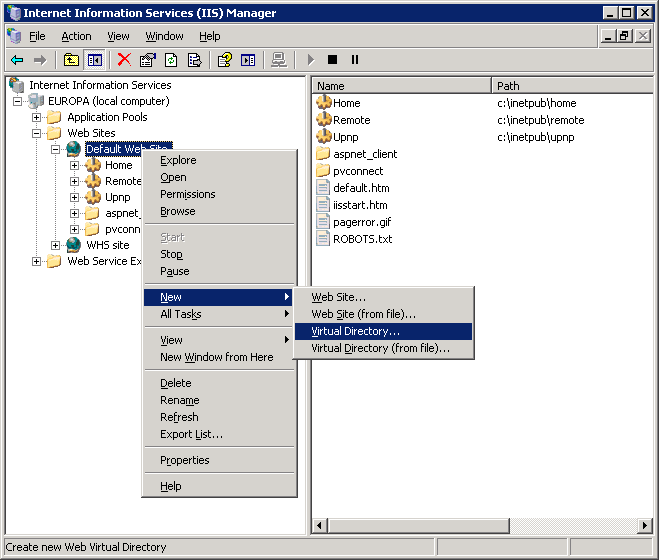This screenshot has width=659, height=560.
Task: Click the pvconnect folder icon in the list
Action: [x=323, y=170]
